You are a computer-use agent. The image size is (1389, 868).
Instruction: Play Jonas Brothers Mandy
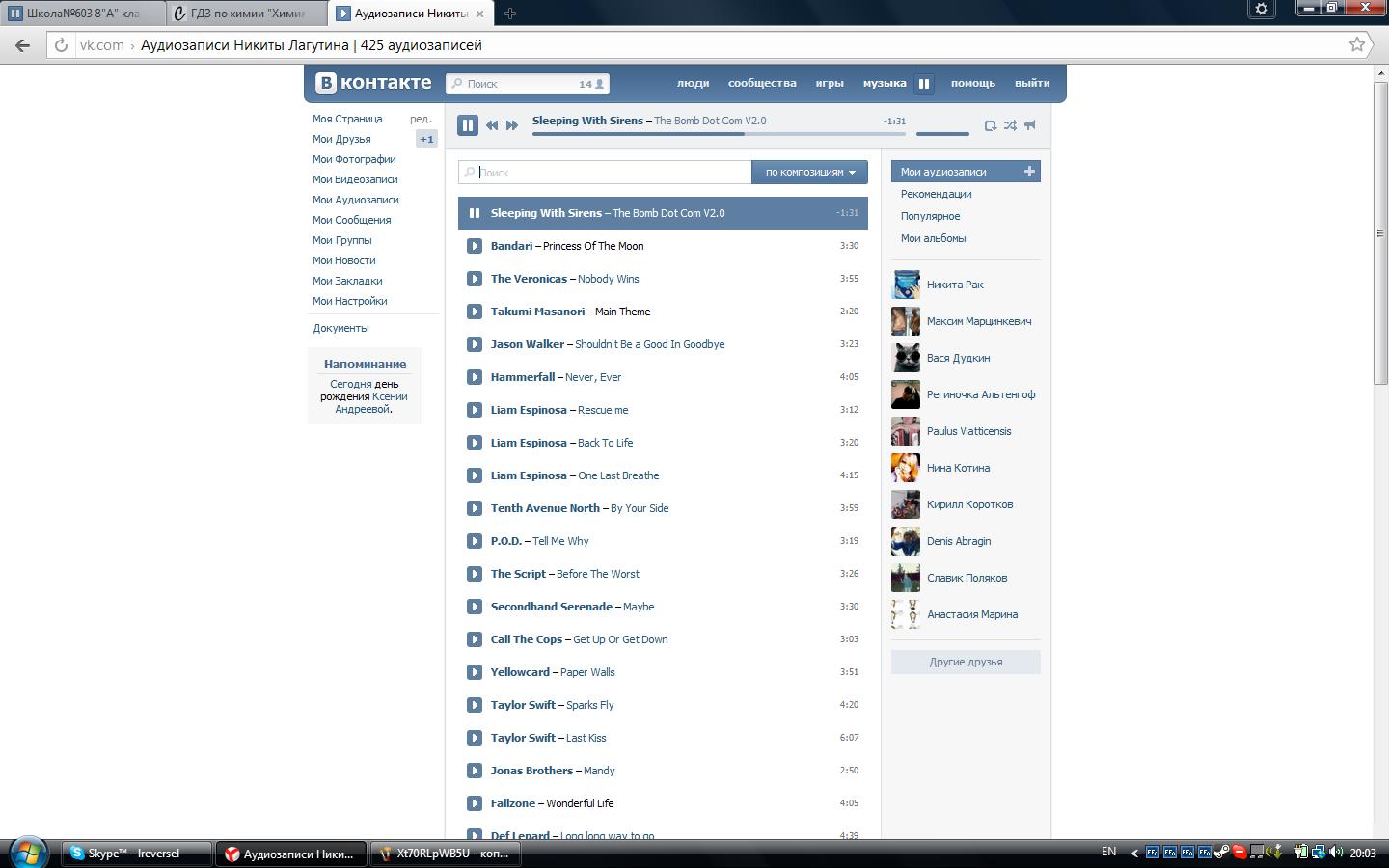coord(475,771)
